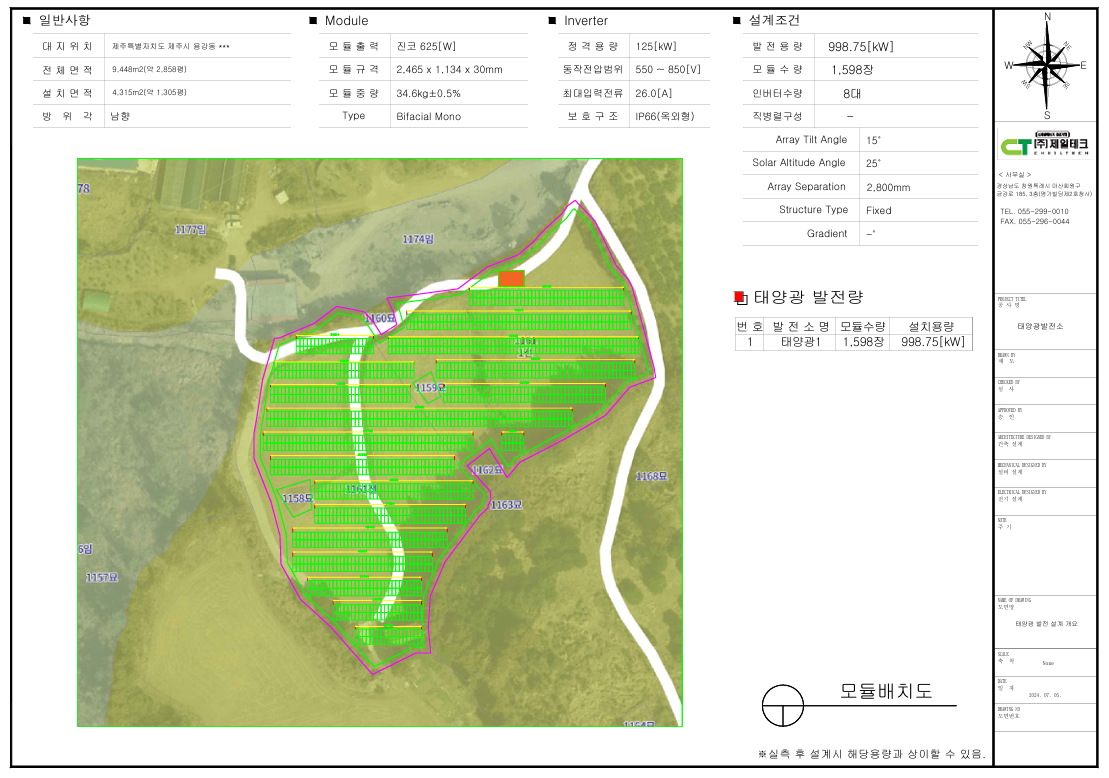Click 998.75[kW] in the 설계조건 발전용량 row
This screenshot has width=1109, height=778.
tap(861, 47)
